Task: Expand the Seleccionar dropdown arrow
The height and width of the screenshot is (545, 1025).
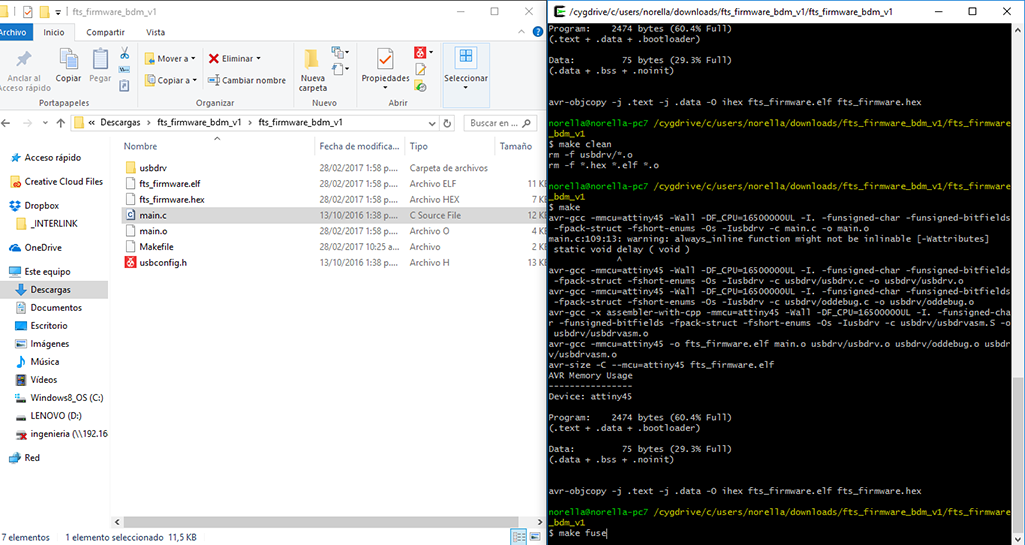Action: [466, 88]
